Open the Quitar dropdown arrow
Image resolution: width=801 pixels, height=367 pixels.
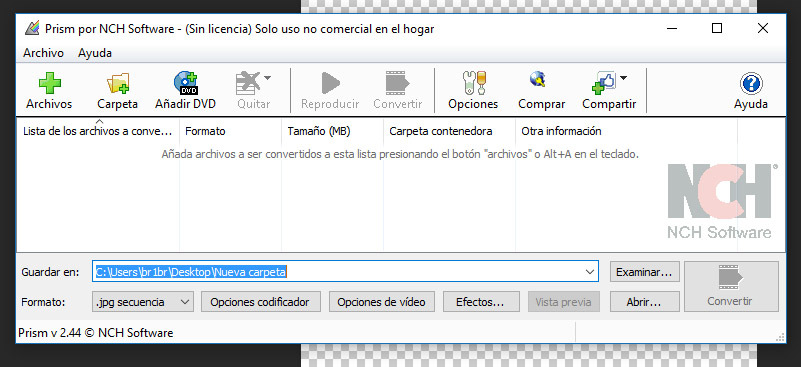(x=267, y=78)
